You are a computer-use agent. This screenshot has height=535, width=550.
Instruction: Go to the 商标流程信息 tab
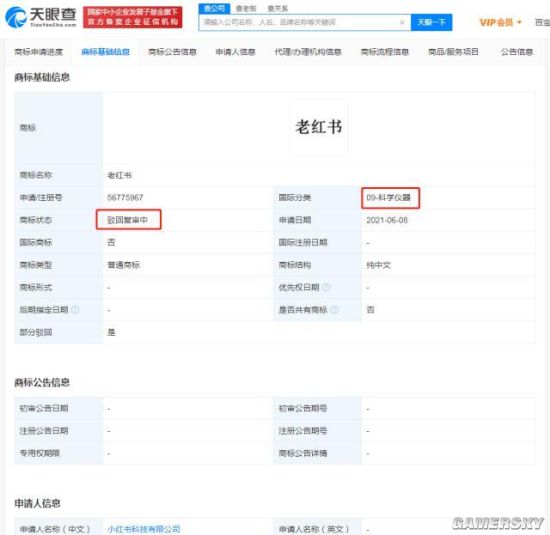(x=385, y=52)
